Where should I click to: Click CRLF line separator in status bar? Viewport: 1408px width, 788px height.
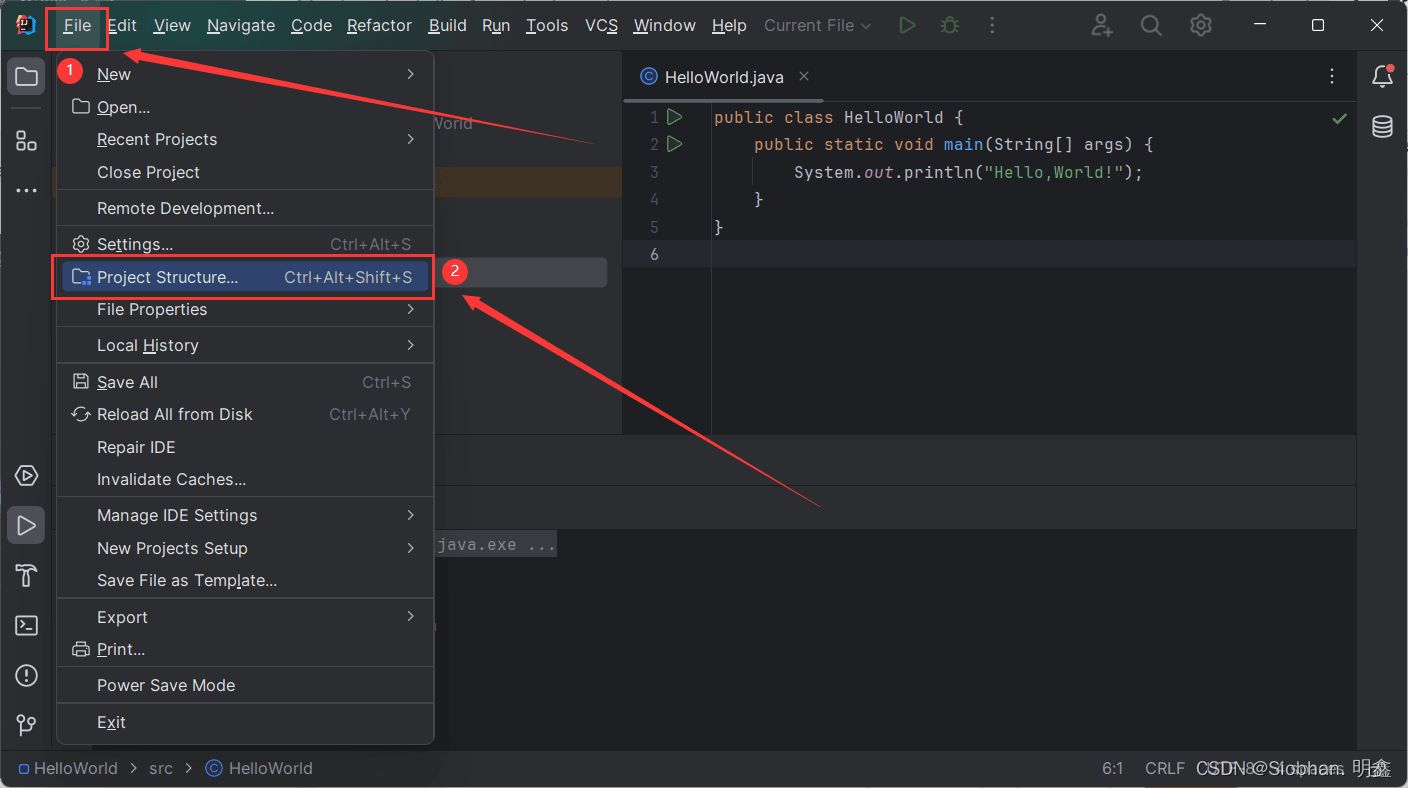tap(1165, 768)
